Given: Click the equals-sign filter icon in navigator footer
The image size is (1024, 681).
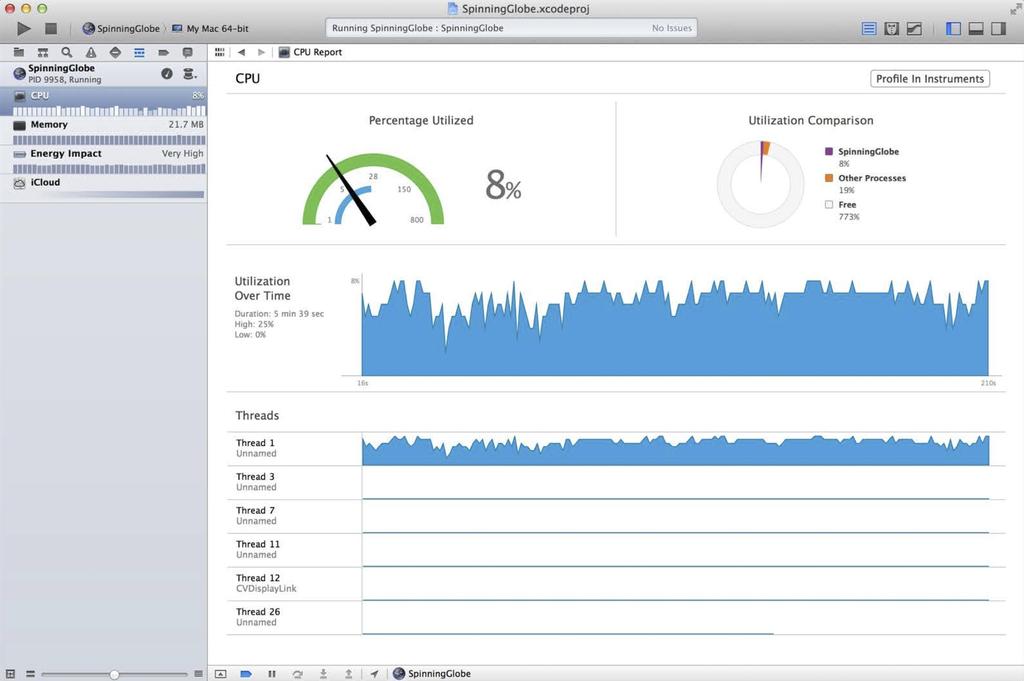Looking at the screenshot, I should pyautogui.click(x=30, y=674).
